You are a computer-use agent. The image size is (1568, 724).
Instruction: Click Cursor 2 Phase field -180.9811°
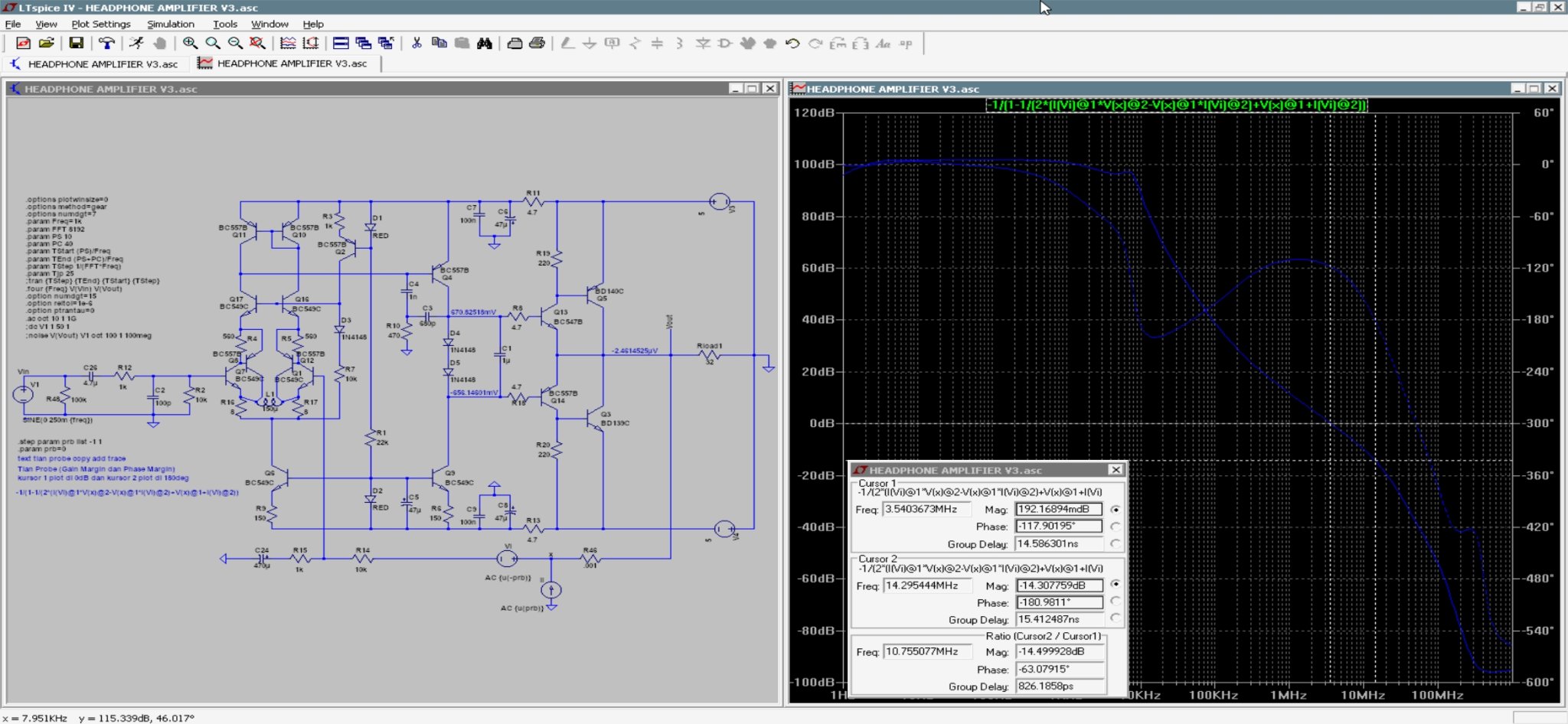pyautogui.click(x=1059, y=602)
